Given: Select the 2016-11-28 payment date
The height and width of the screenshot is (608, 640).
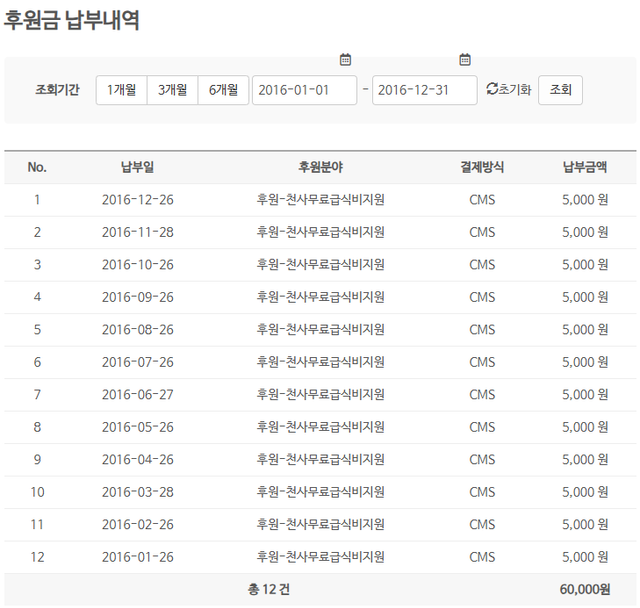Looking at the screenshot, I should tap(138, 232).
